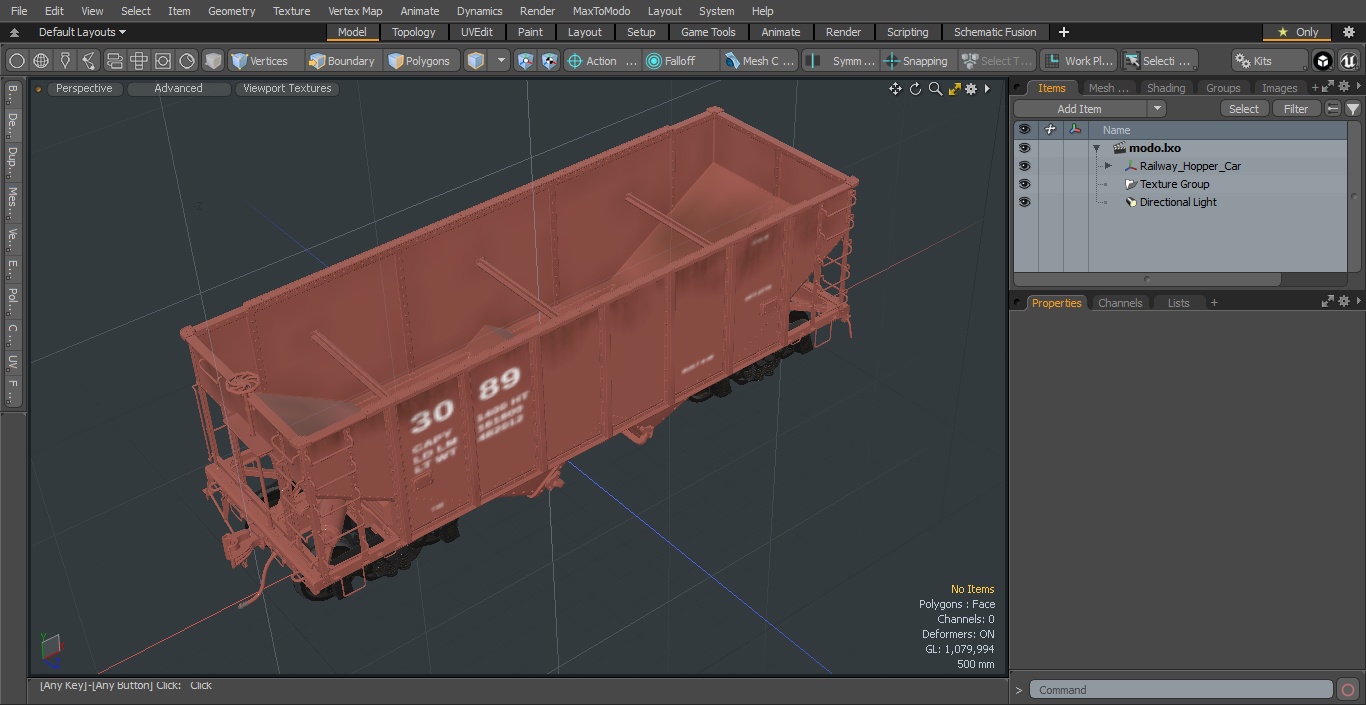
Task: Click the collapse arrow left of Default Layouts
Action: pyautogui.click(x=14, y=32)
